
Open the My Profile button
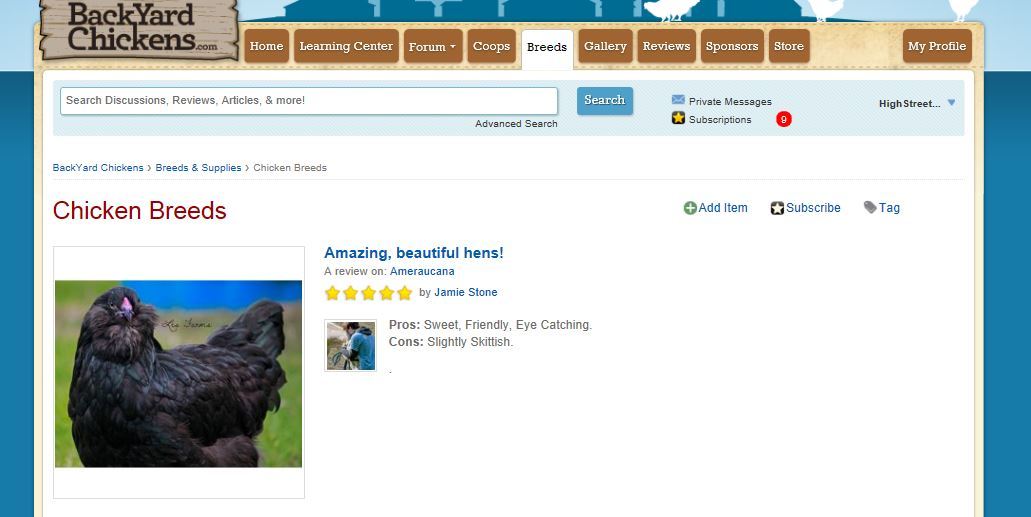[x=937, y=46]
